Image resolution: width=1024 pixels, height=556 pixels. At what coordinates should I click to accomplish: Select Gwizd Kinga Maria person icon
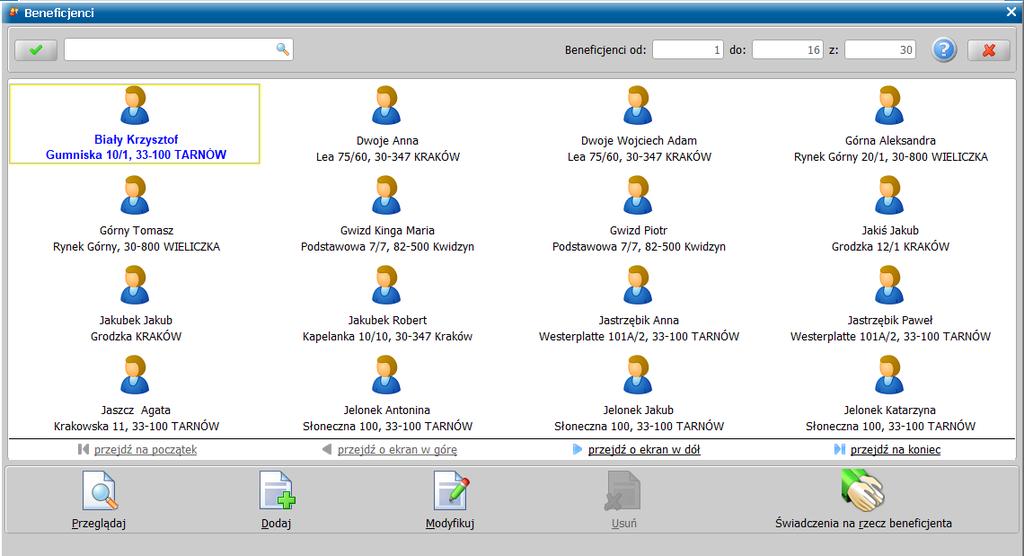[386, 195]
